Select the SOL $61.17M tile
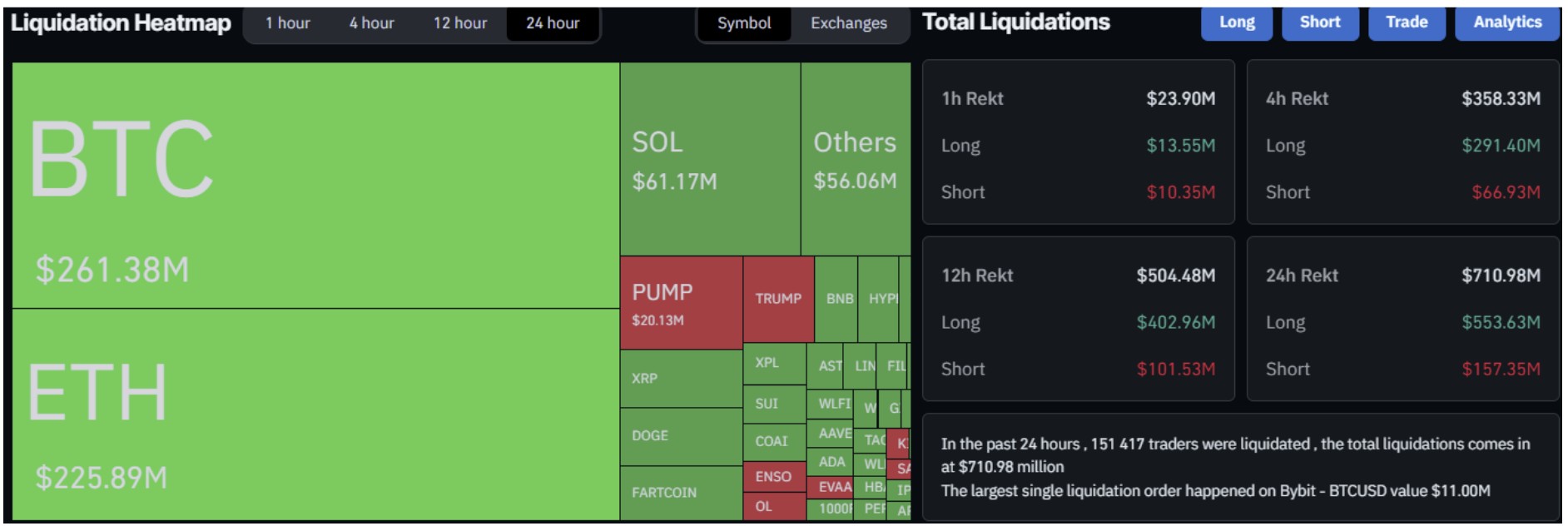The width and height of the screenshot is (1568, 526). [709, 160]
